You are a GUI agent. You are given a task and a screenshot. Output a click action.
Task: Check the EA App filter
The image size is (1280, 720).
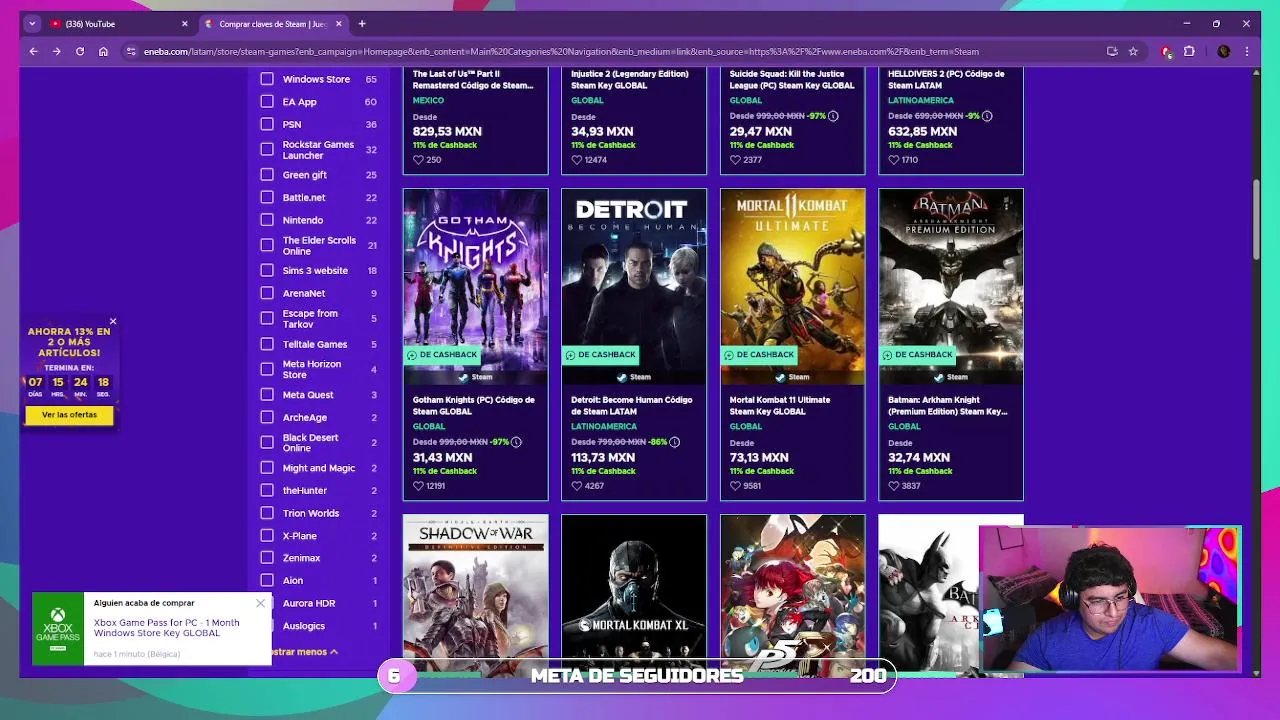[x=267, y=102]
